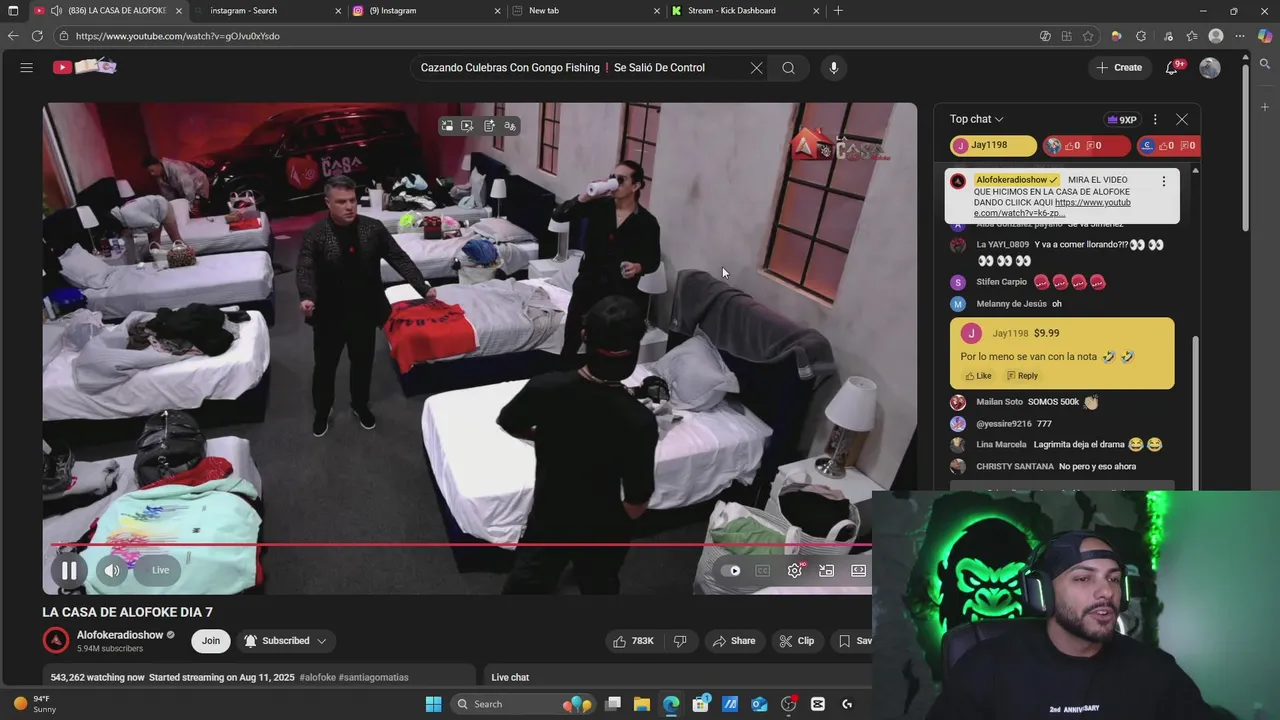Image resolution: width=1280 pixels, height=720 pixels.
Task: Open a new browser tab
Action: pos(838,11)
